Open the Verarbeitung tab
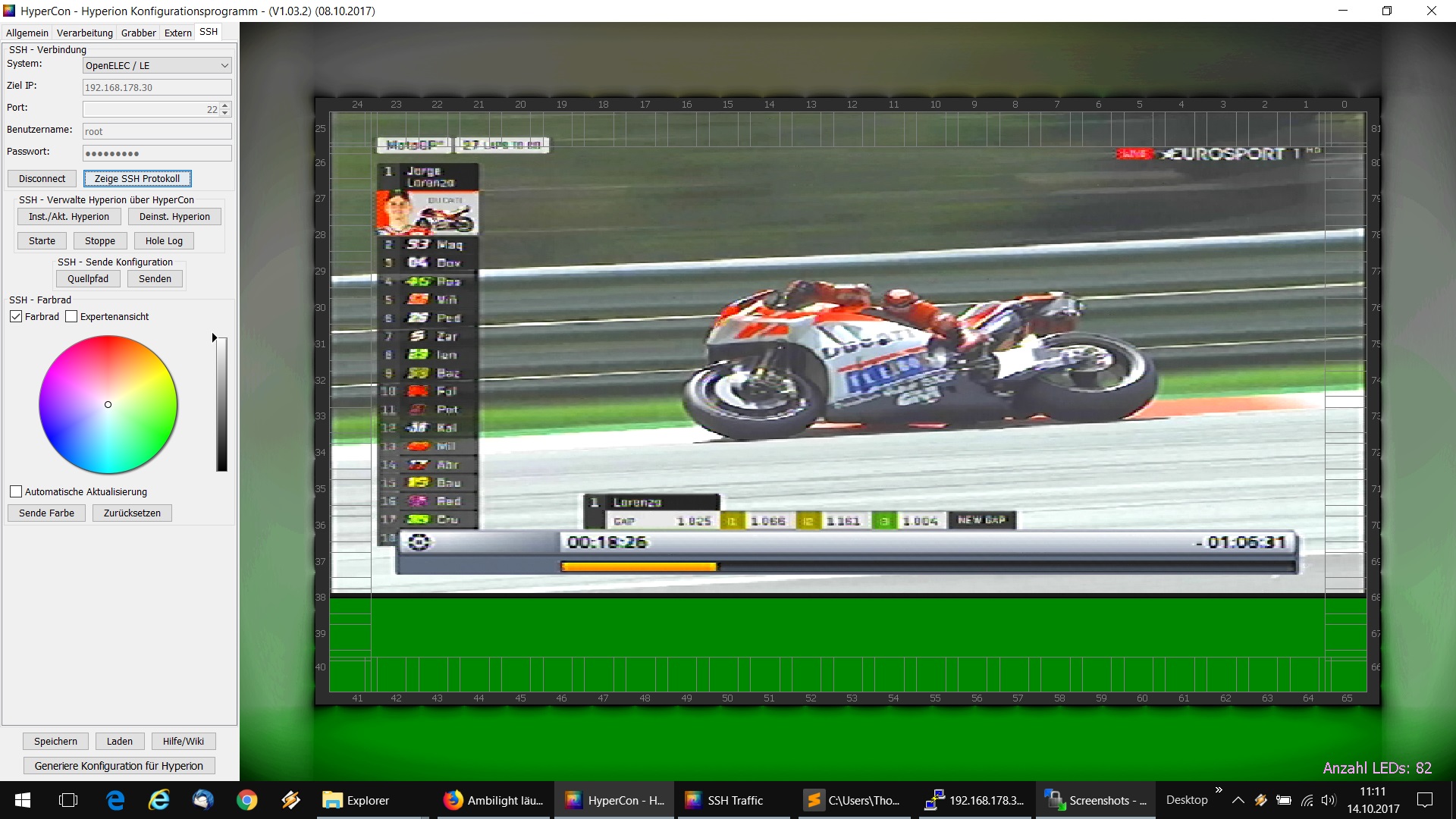 pos(84,33)
